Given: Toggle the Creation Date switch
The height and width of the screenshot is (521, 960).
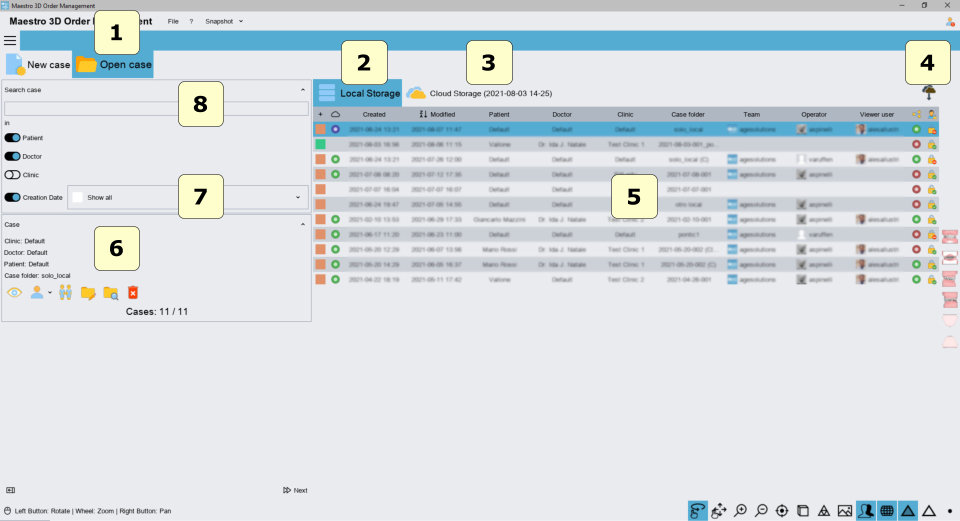Looking at the screenshot, I should coord(12,197).
